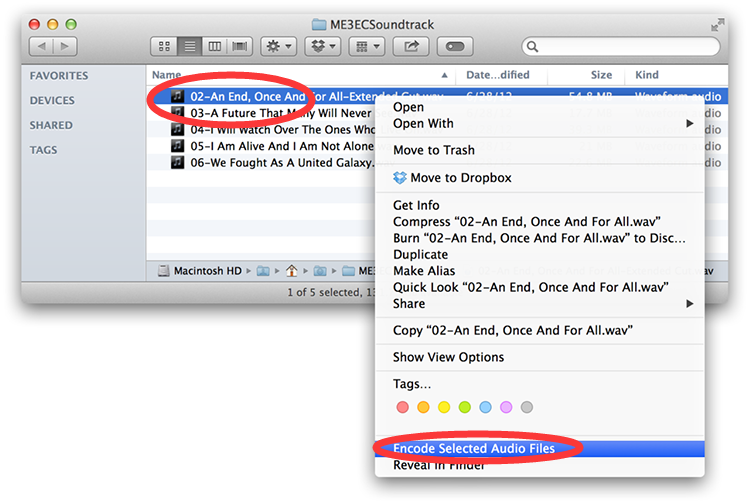Apply the gray tag color
The height and width of the screenshot is (501, 747).
coord(526,407)
